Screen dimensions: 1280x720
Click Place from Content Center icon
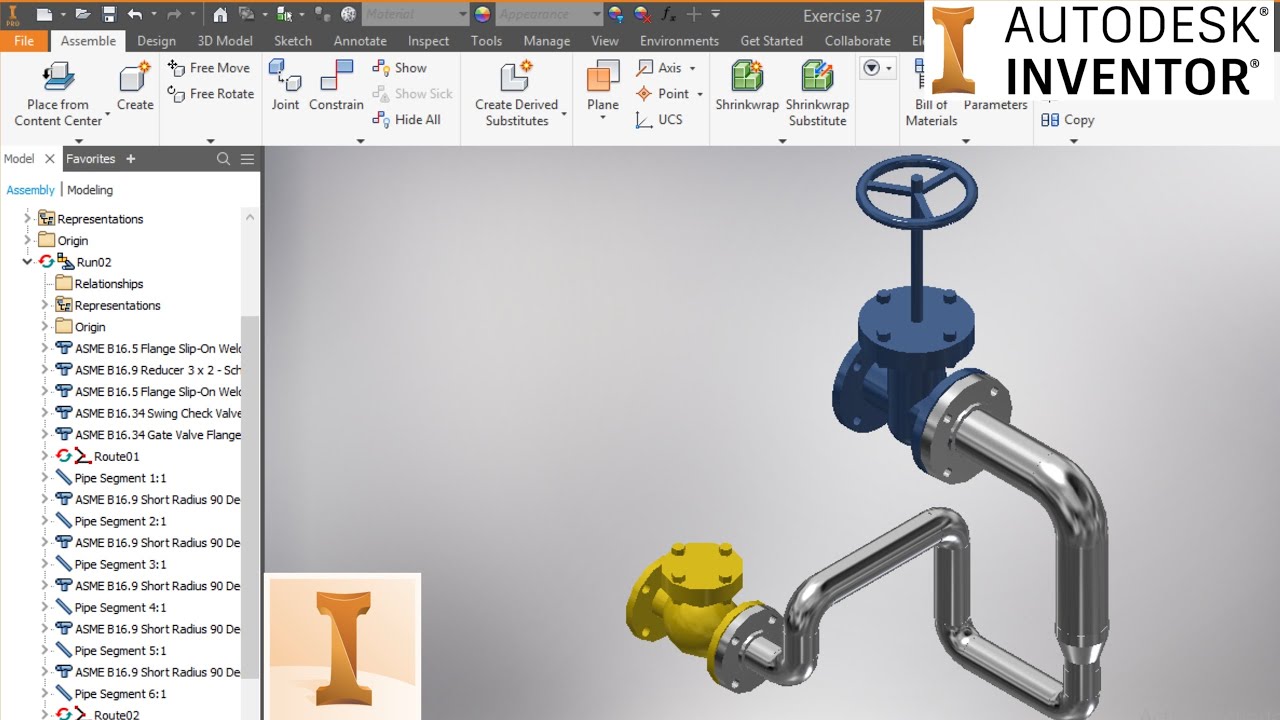point(58,77)
